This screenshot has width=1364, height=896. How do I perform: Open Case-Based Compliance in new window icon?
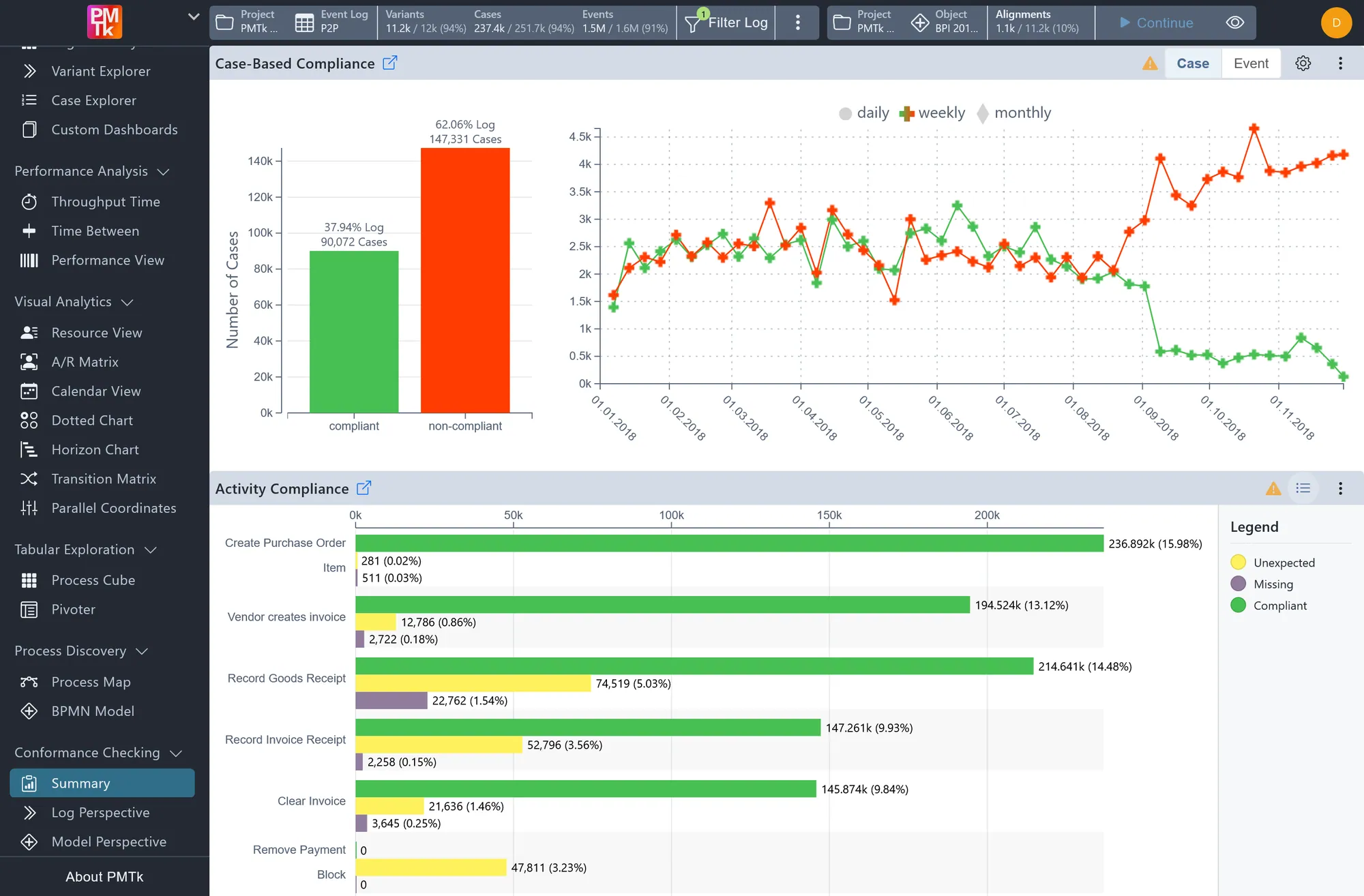pyautogui.click(x=390, y=63)
